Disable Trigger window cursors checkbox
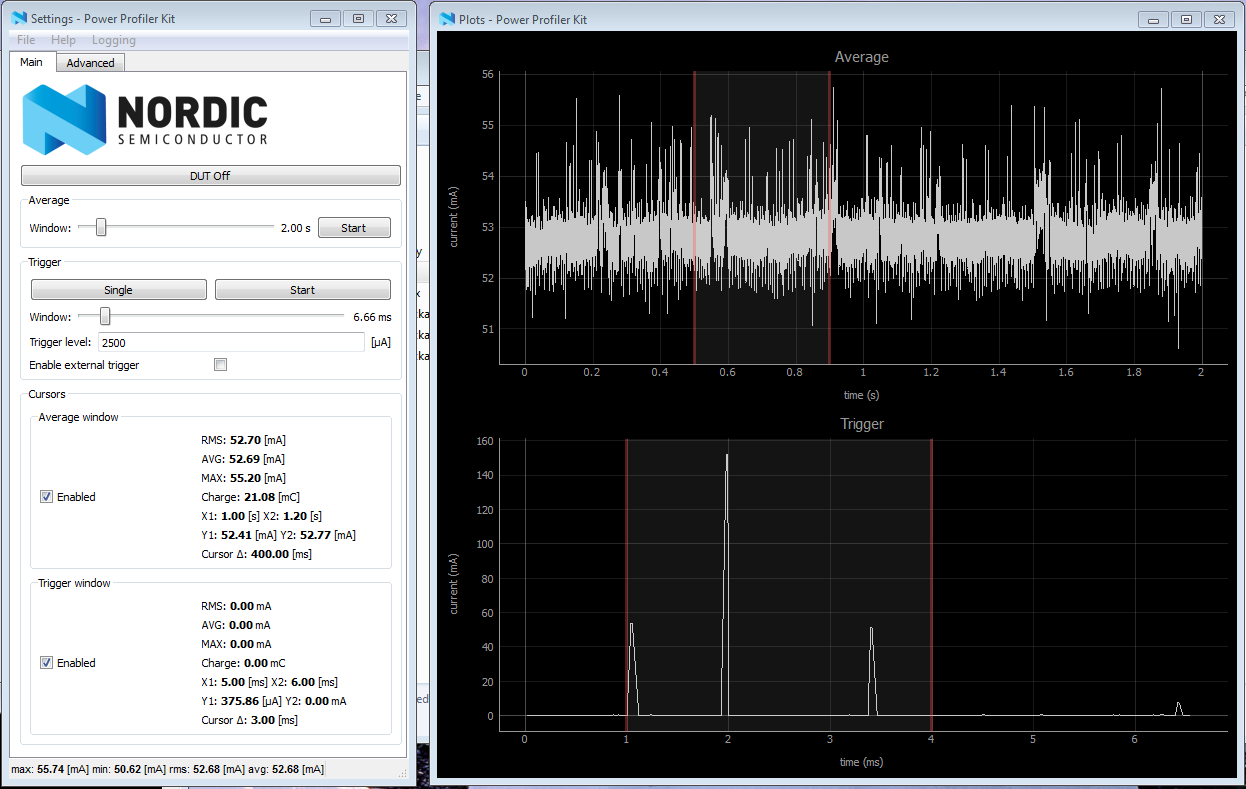1246x789 pixels. 46,663
